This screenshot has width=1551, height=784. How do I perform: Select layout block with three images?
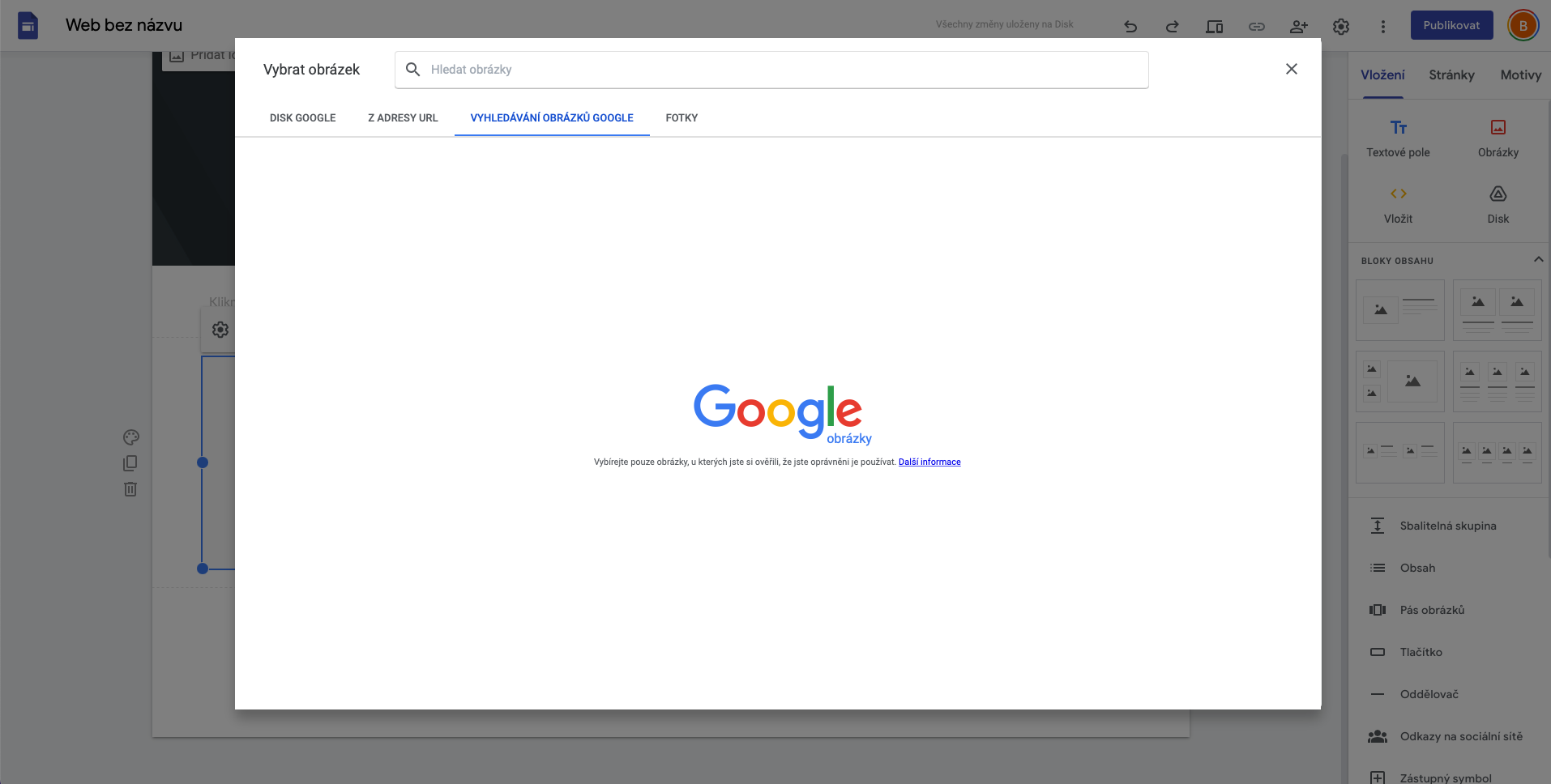(1497, 381)
